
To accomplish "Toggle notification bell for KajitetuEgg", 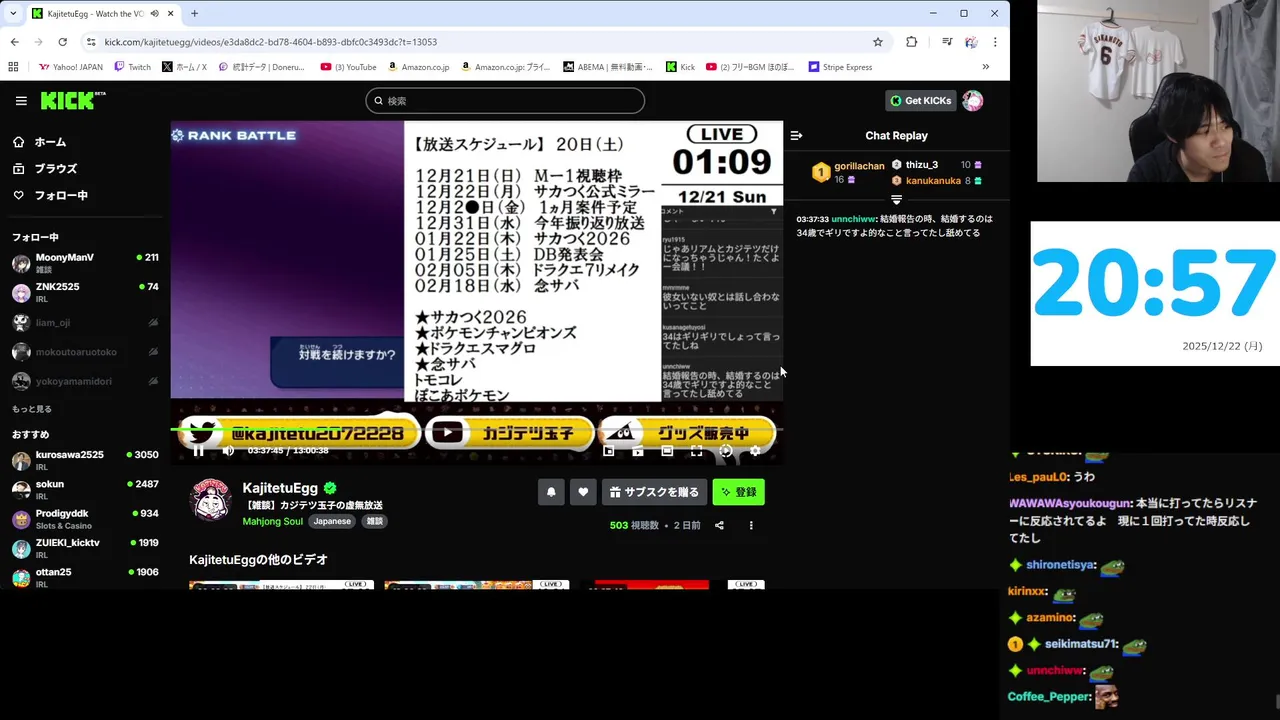I will click(x=551, y=492).
